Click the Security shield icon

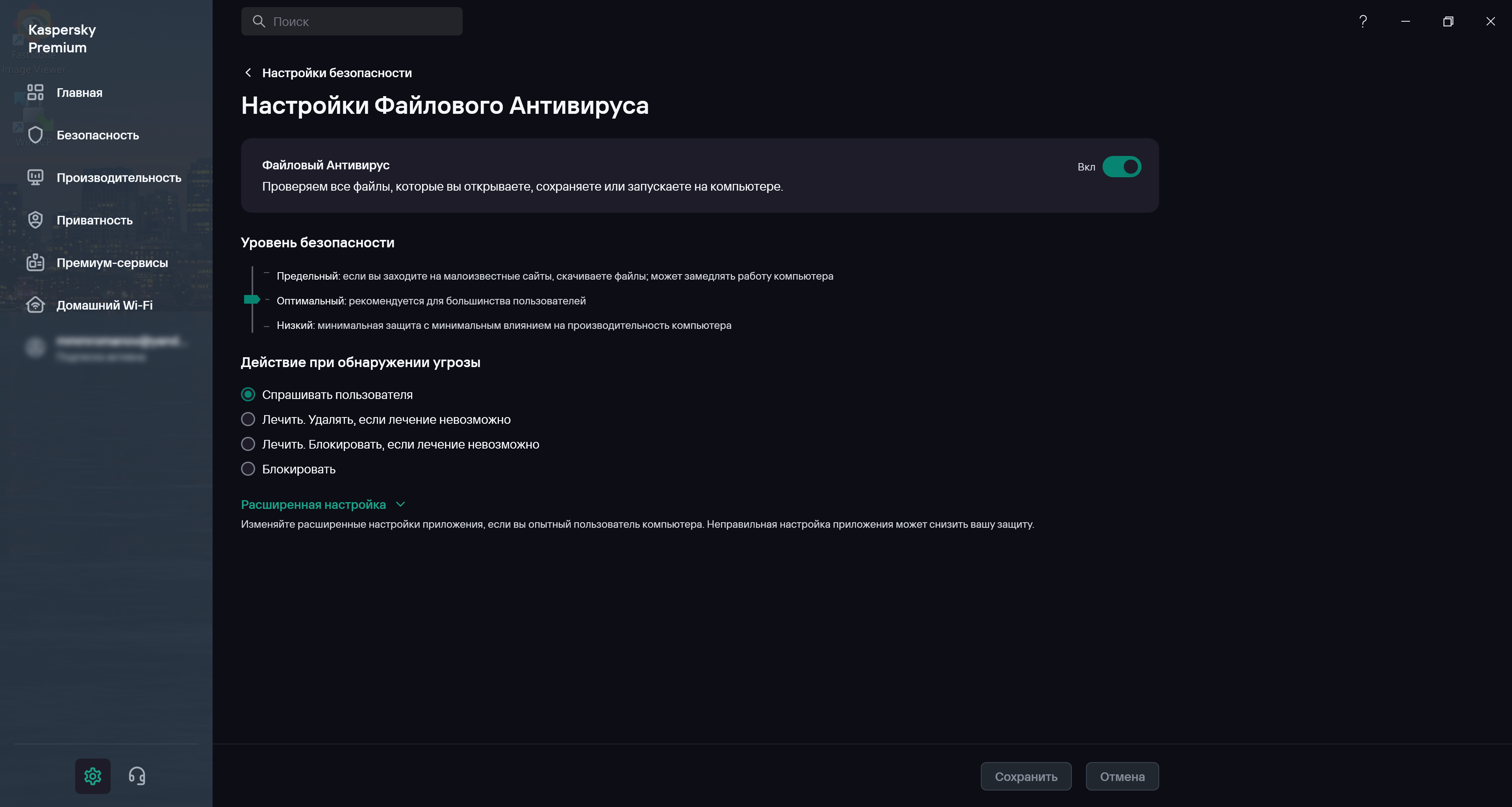[35, 135]
